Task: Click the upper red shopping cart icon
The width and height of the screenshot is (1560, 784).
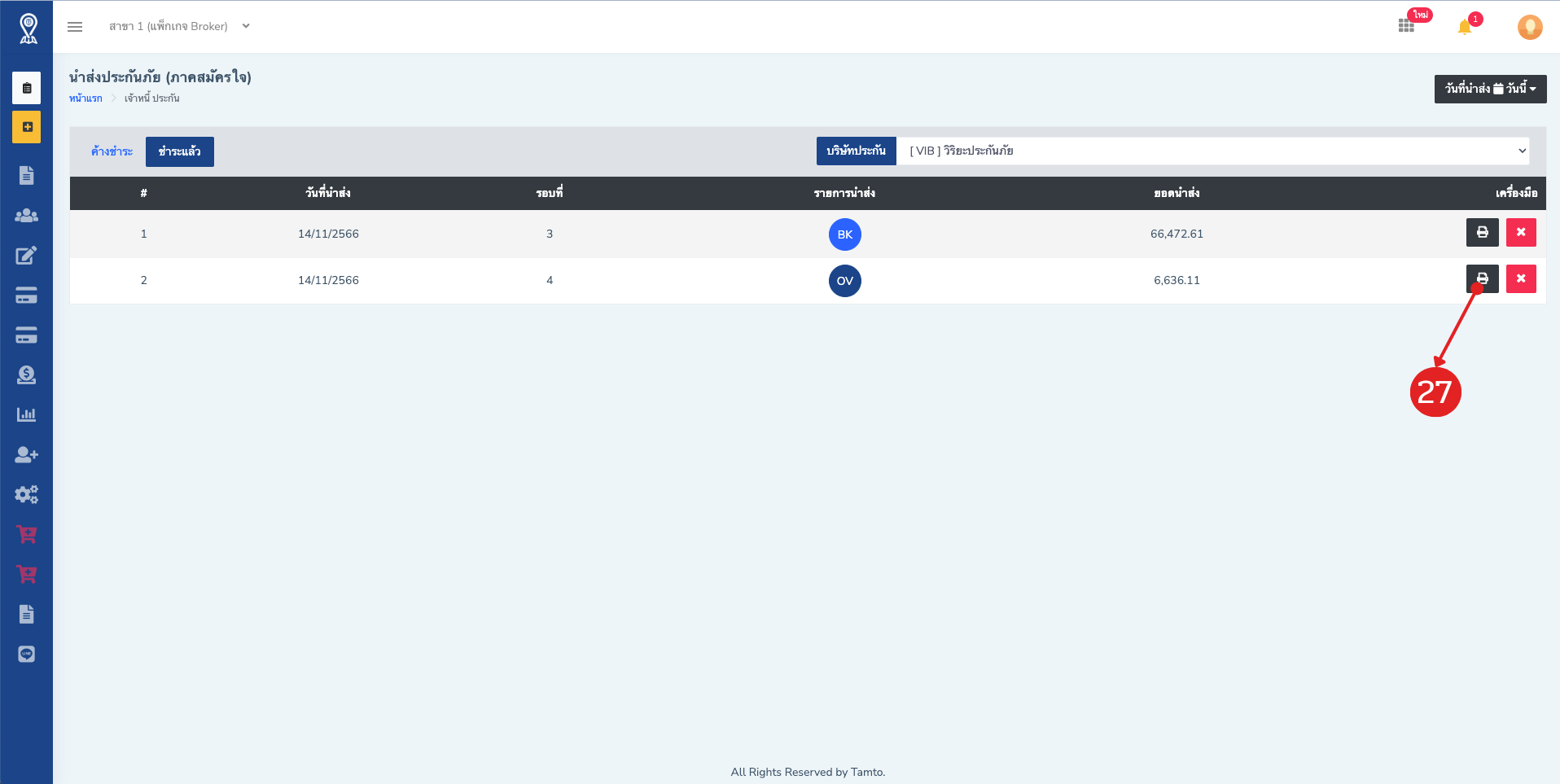Action: [27, 535]
